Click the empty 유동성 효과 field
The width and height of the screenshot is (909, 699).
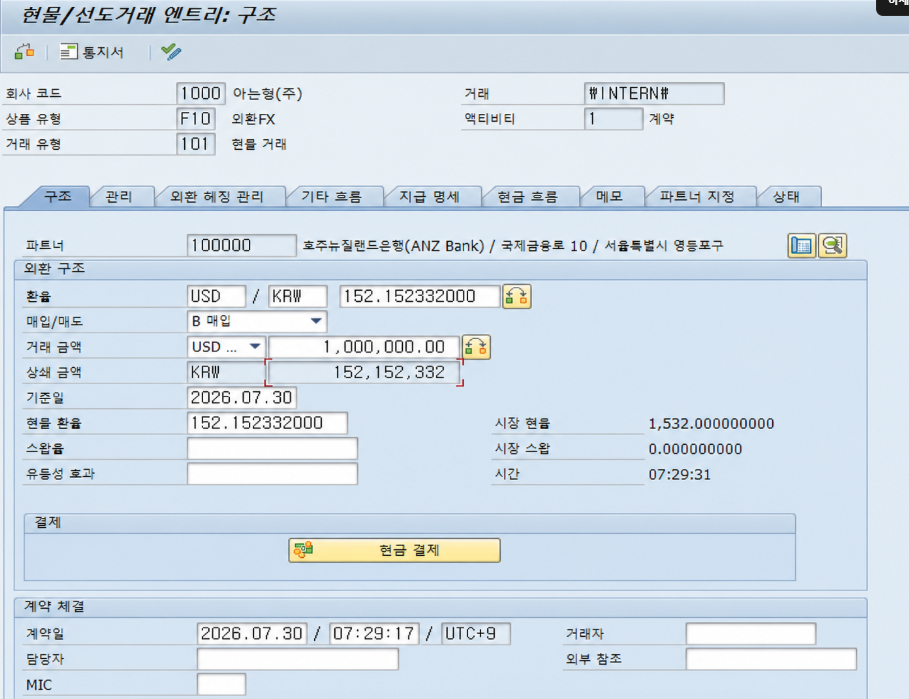pyautogui.click(x=272, y=474)
